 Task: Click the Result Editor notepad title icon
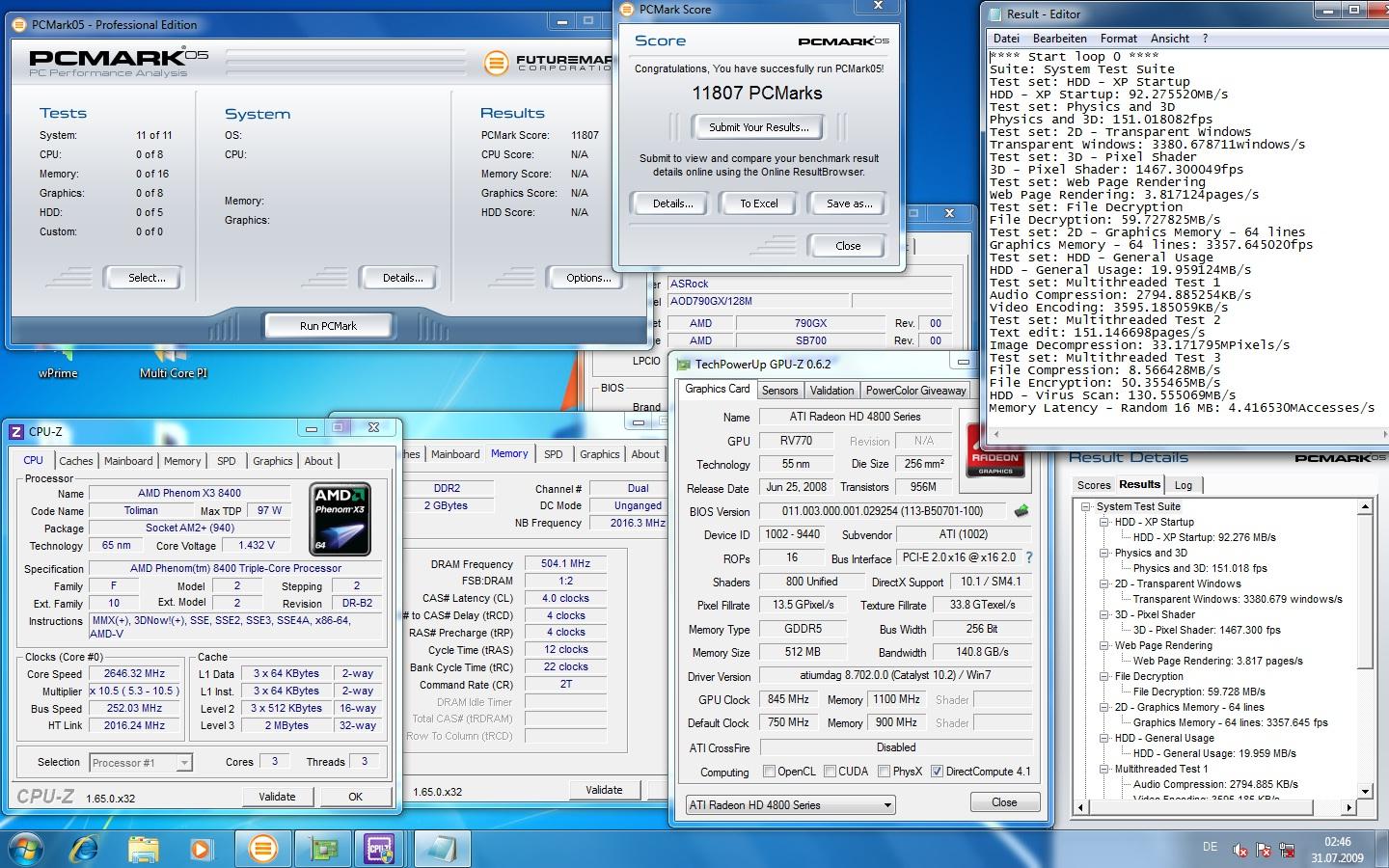pos(994,14)
